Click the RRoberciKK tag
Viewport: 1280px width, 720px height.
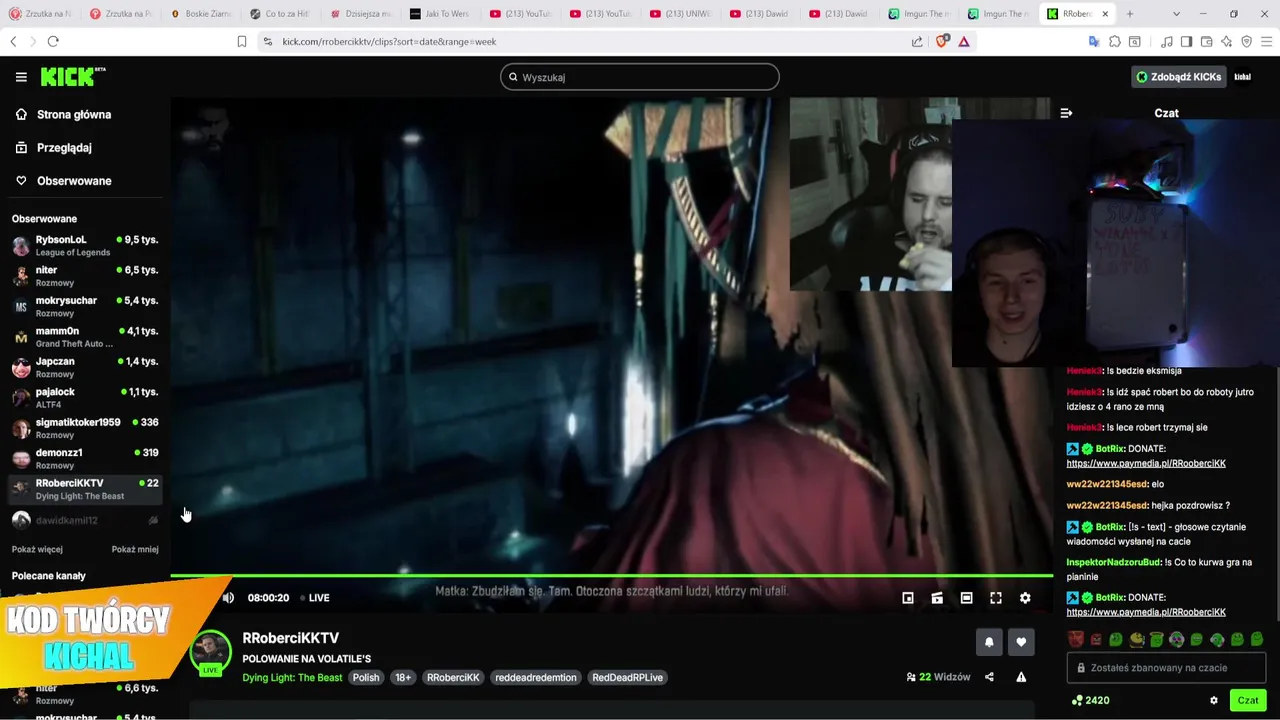[x=453, y=677]
